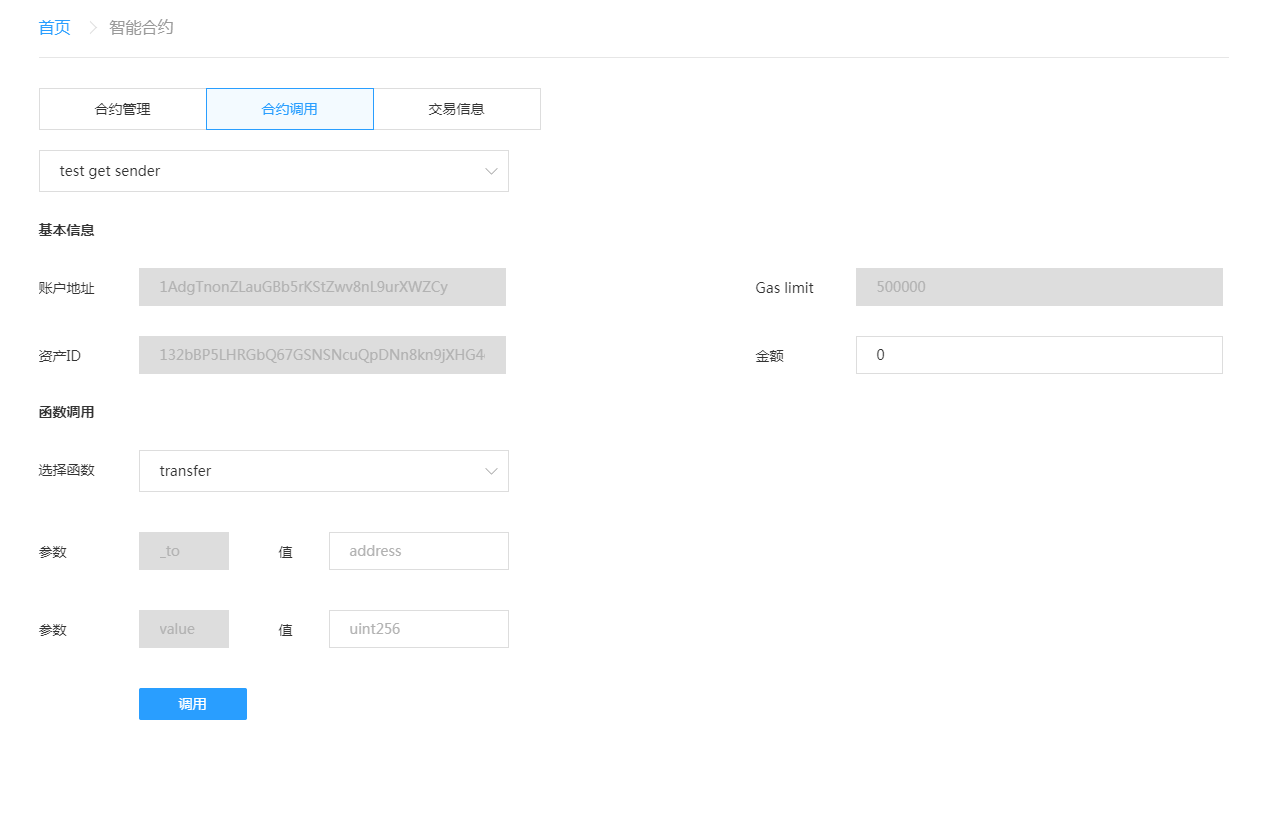The width and height of the screenshot is (1261, 831).
Task: Open the 交易信息 tab
Action: point(456,109)
